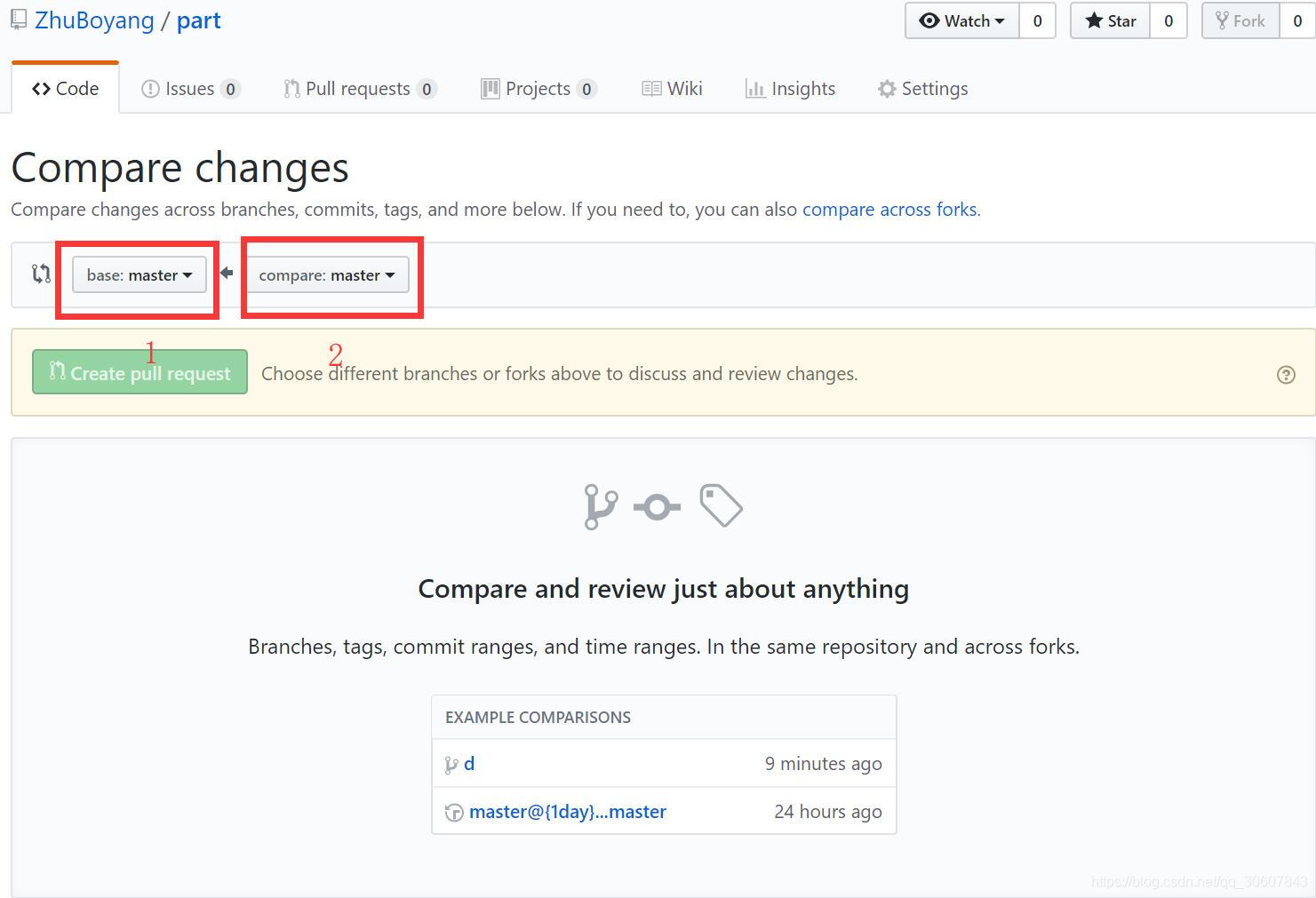Click the Issues tab exclamation icon

[150, 89]
